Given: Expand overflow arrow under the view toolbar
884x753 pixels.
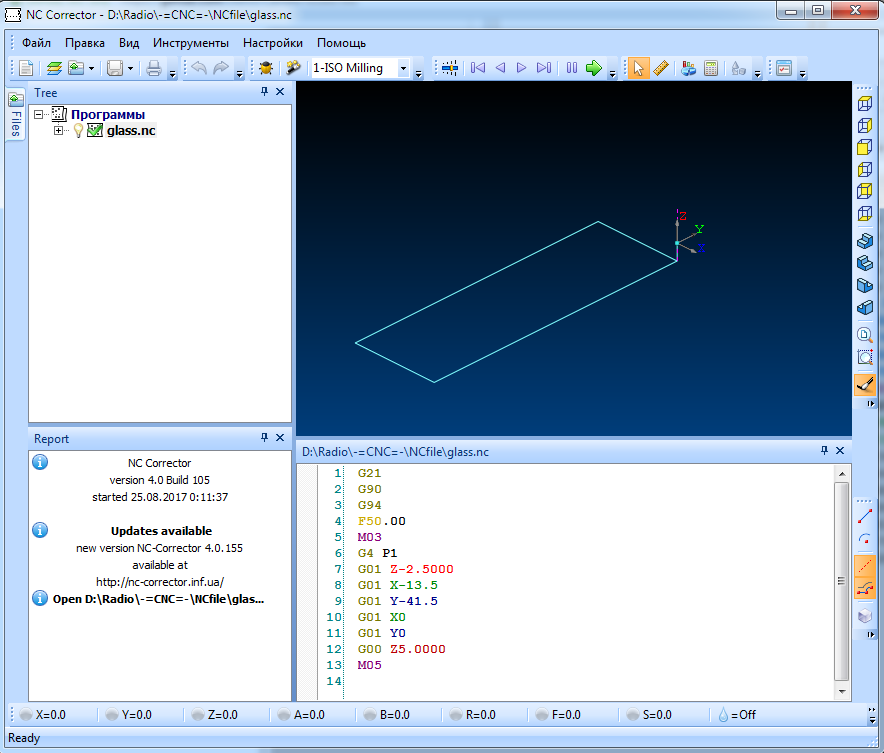Looking at the screenshot, I should (x=870, y=404).
